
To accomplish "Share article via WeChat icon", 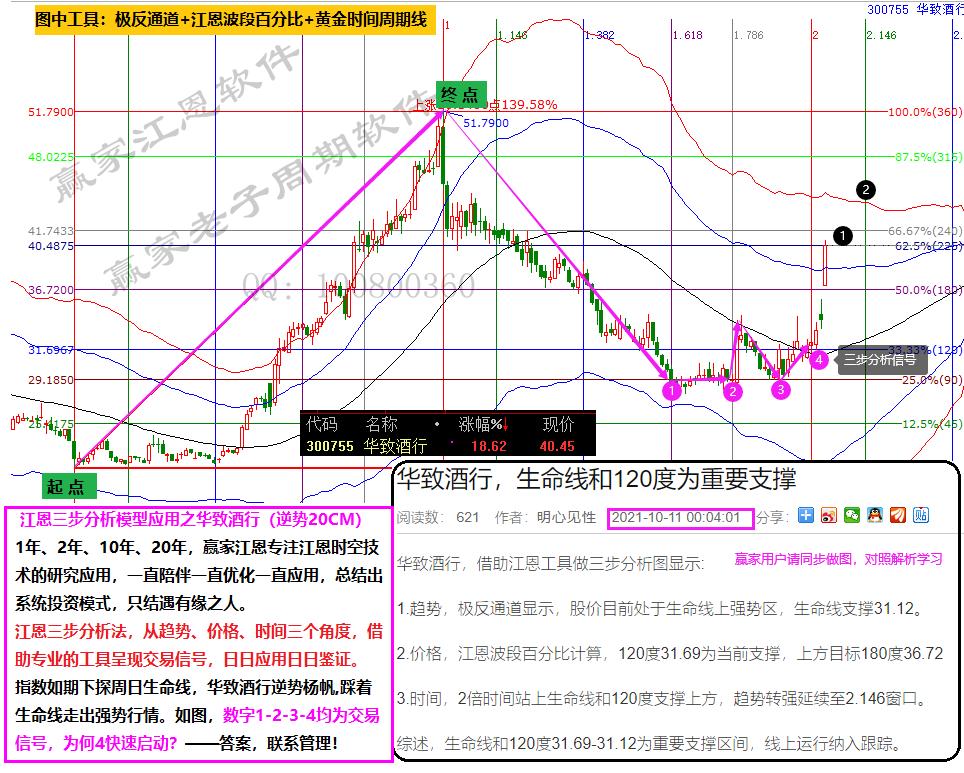I will [x=851, y=516].
